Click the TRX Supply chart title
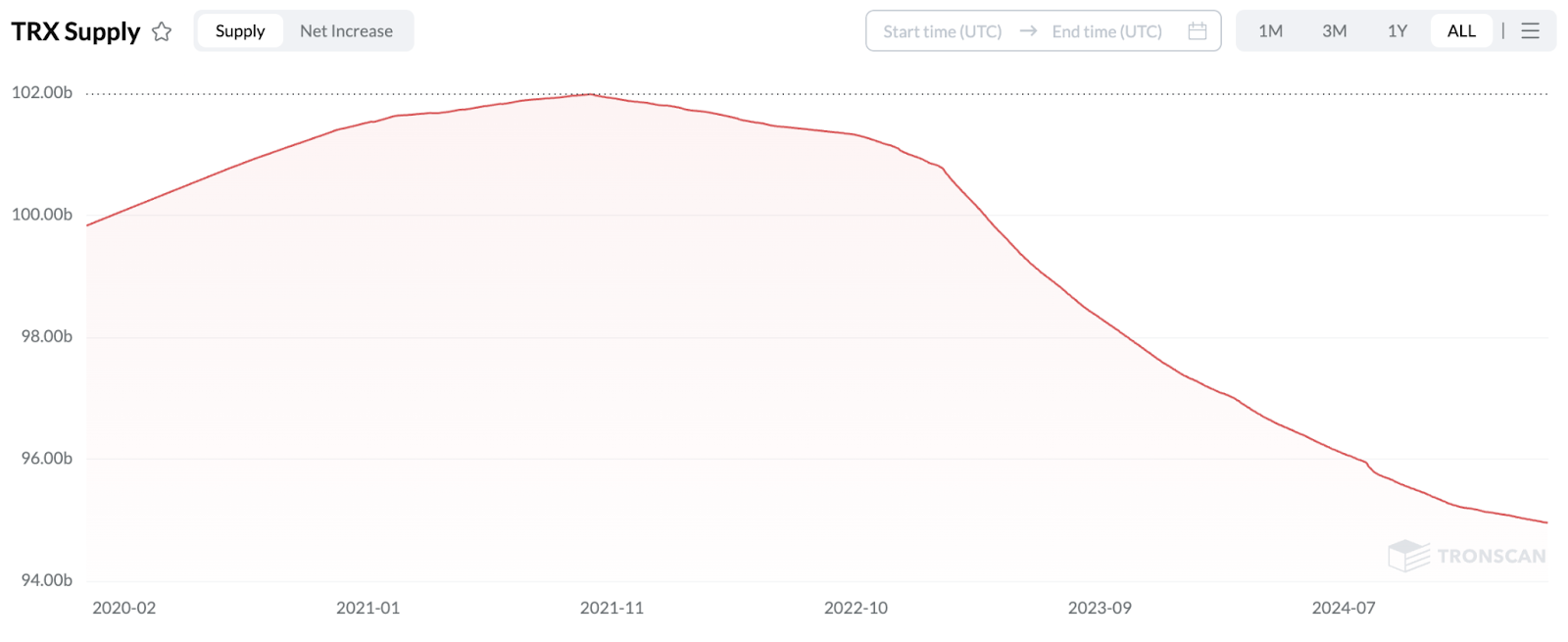 point(75,31)
